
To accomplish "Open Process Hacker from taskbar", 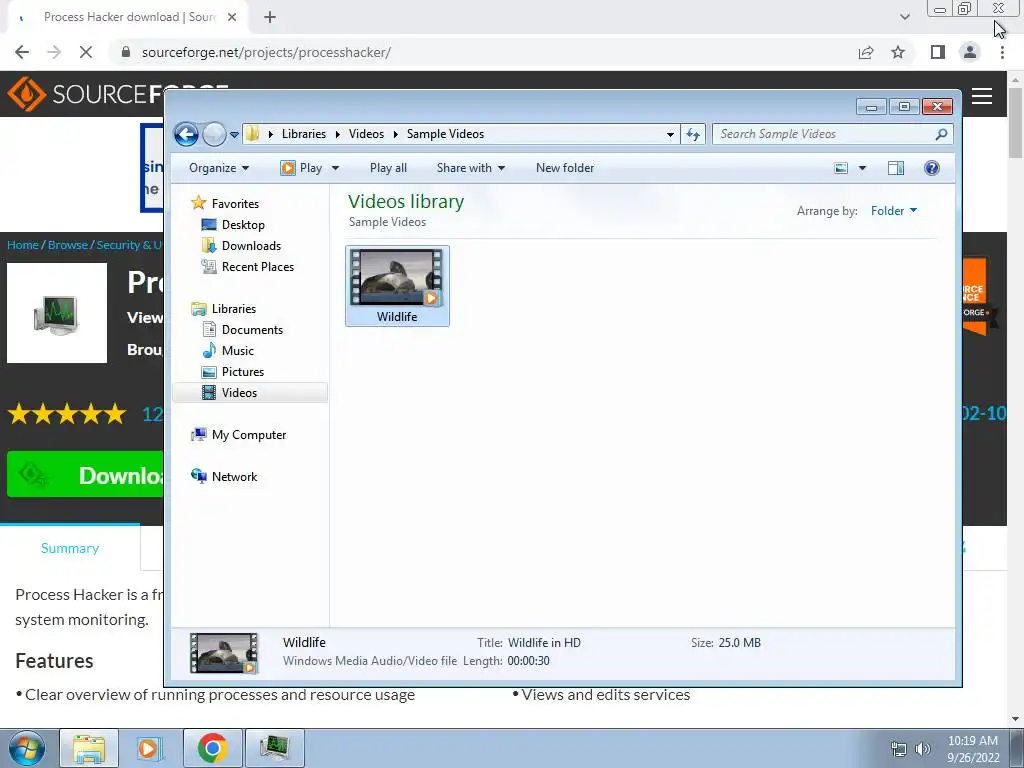I will point(274,748).
